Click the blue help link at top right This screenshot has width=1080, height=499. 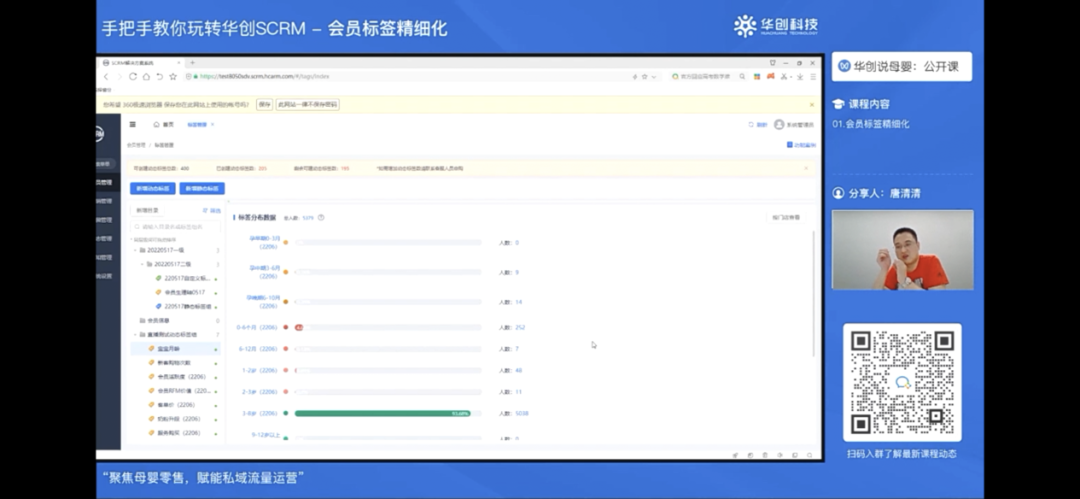801,145
